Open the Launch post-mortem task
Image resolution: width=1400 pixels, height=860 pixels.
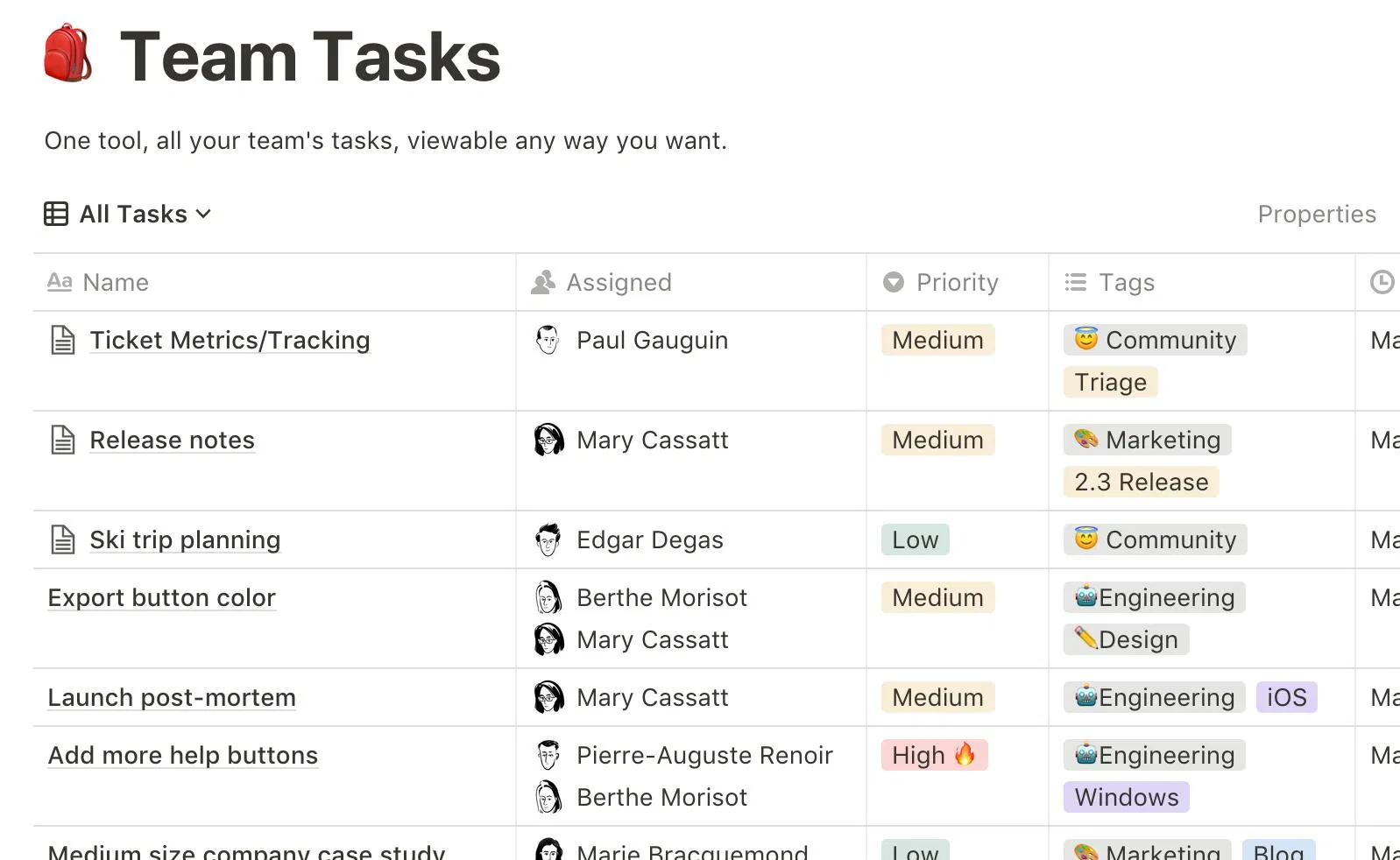coord(172,697)
